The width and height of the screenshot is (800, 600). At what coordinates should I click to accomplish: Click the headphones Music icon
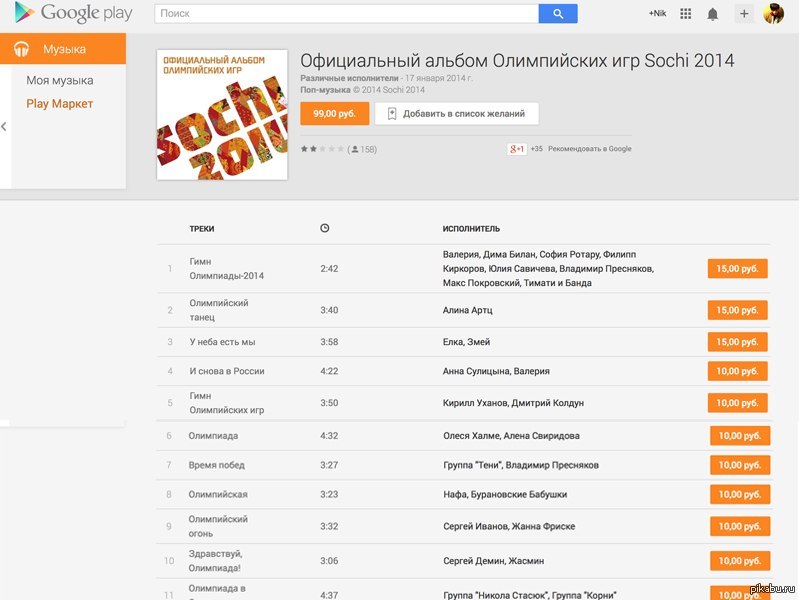pyautogui.click(x=21, y=49)
